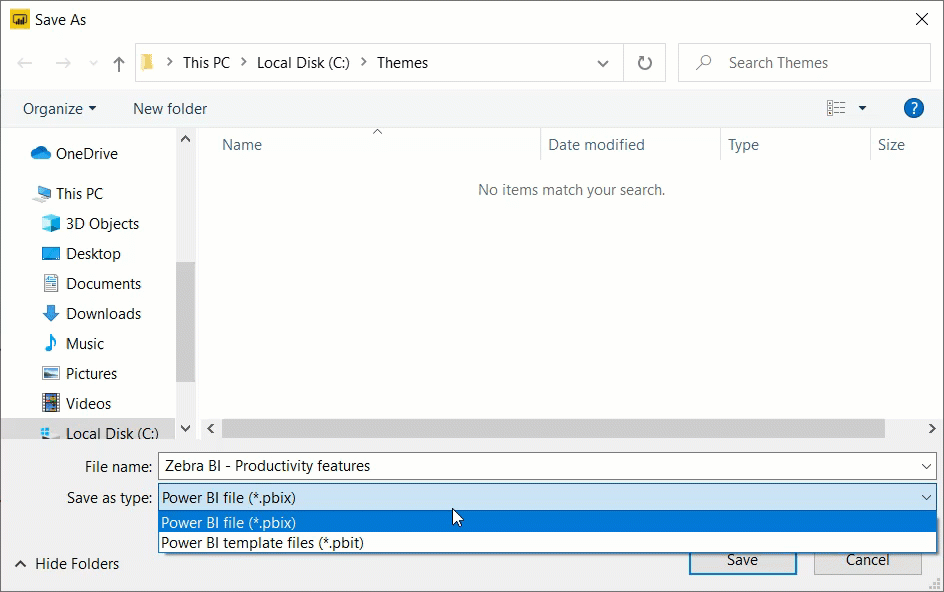944x592 pixels.
Task: Click the Power BI icon in title bar
Action: [20, 19]
